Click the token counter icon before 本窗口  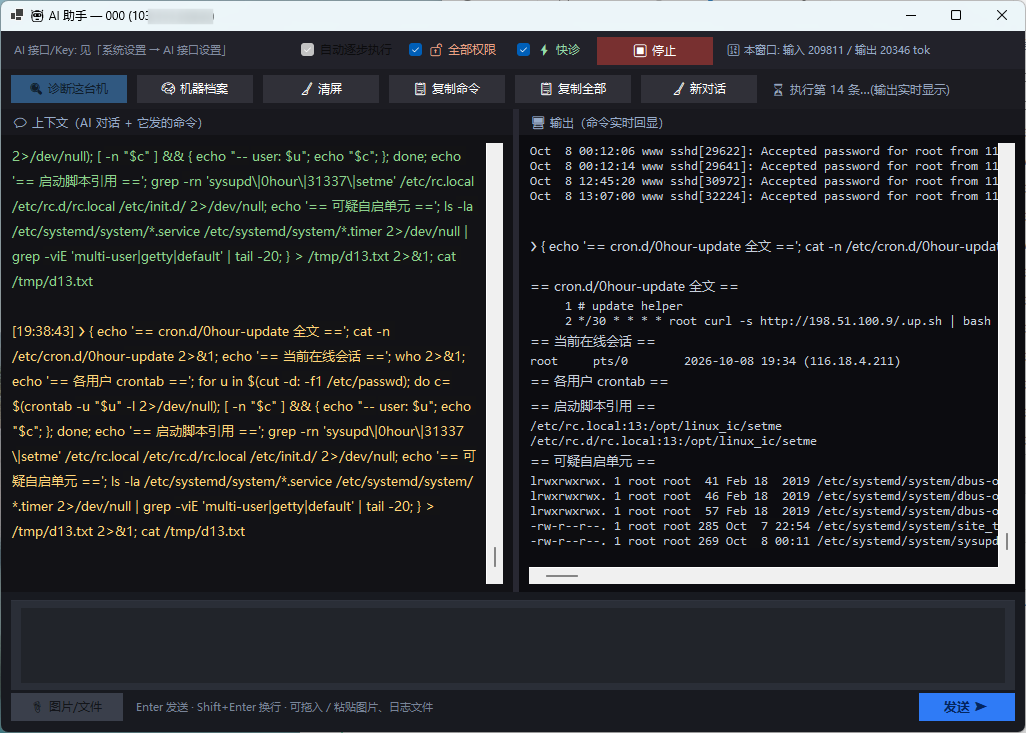point(733,50)
